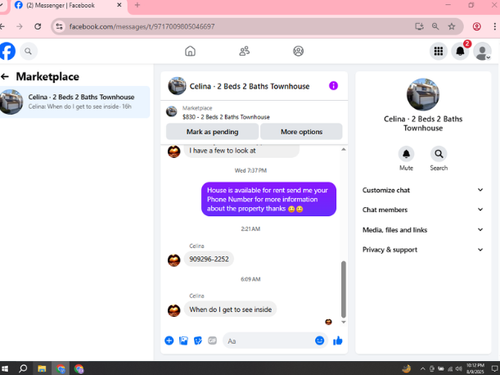Open the purple conversation information icon
Image resolution: width=500 pixels, height=375 pixels.
[333, 86]
